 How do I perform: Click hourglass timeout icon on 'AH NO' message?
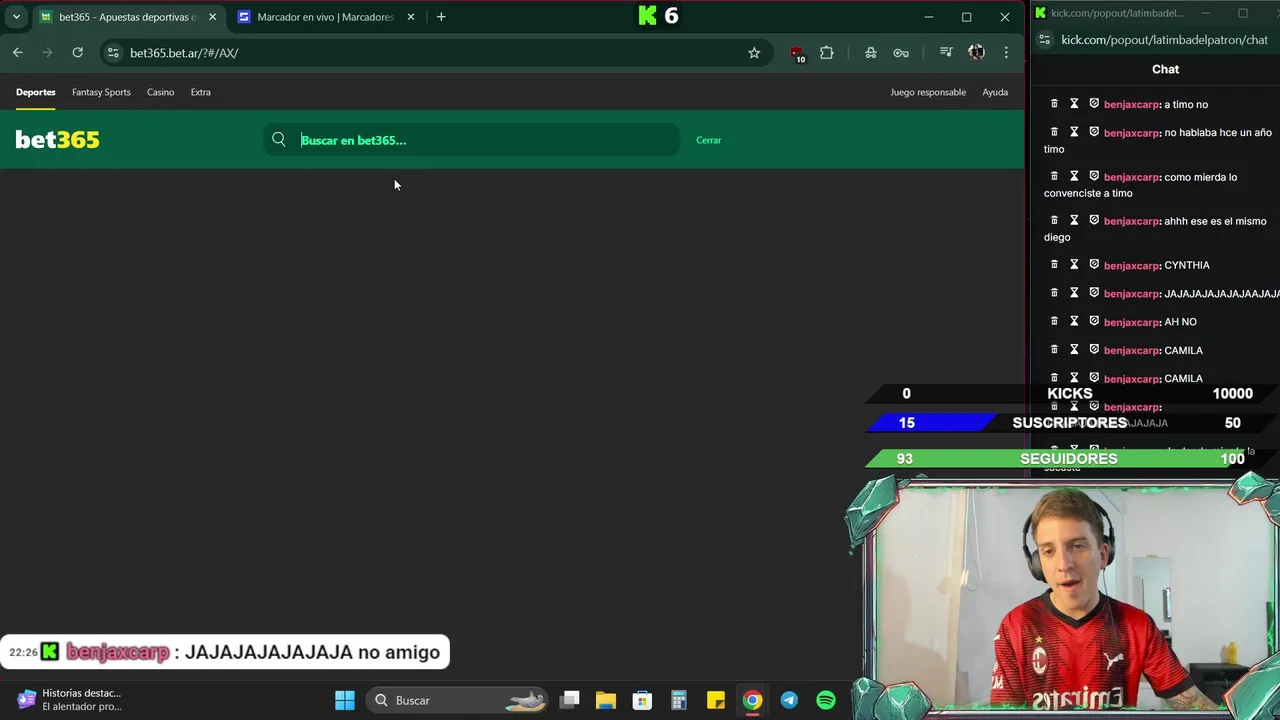tap(1074, 321)
